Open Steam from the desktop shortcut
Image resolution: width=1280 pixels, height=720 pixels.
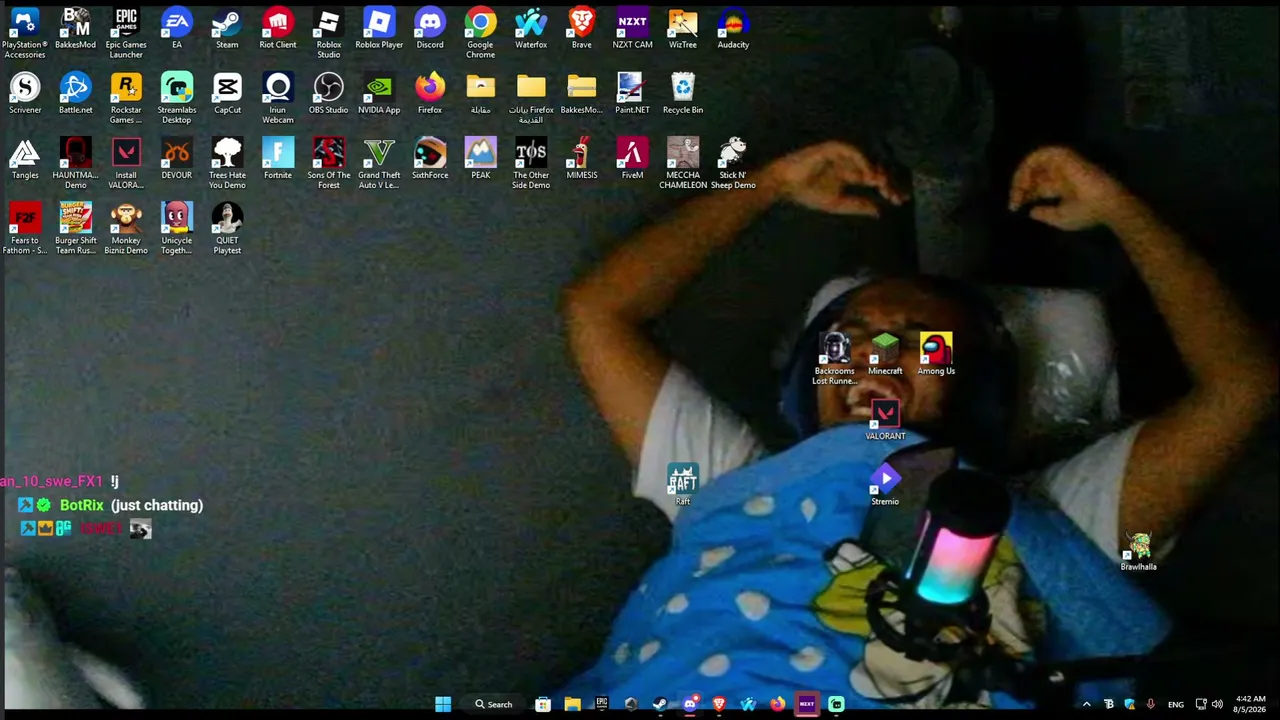coord(227,28)
